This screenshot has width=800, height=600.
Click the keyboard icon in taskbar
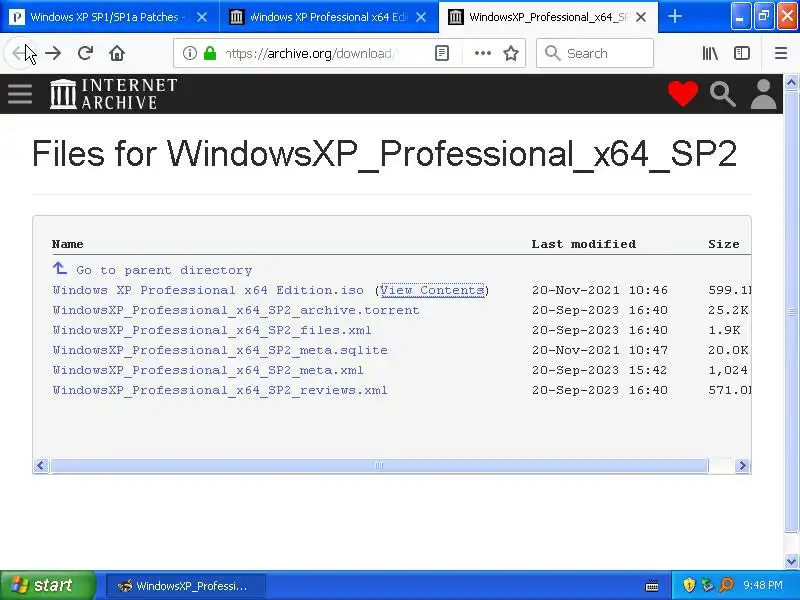[x=652, y=586]
